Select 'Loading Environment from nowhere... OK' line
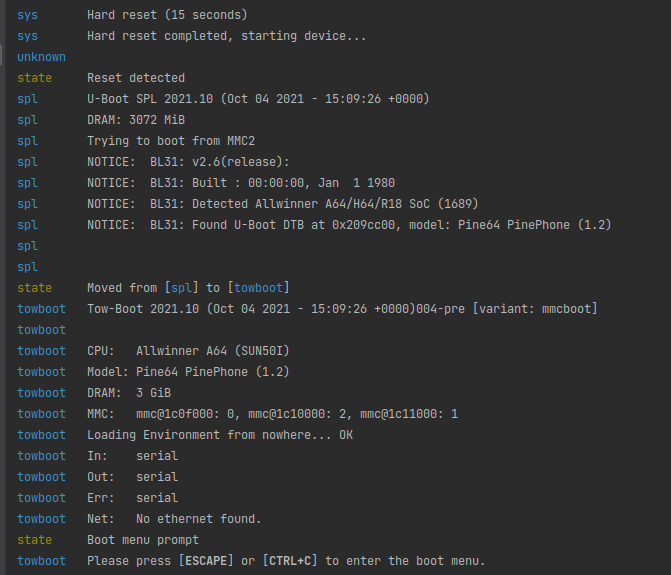 [220, 435]
